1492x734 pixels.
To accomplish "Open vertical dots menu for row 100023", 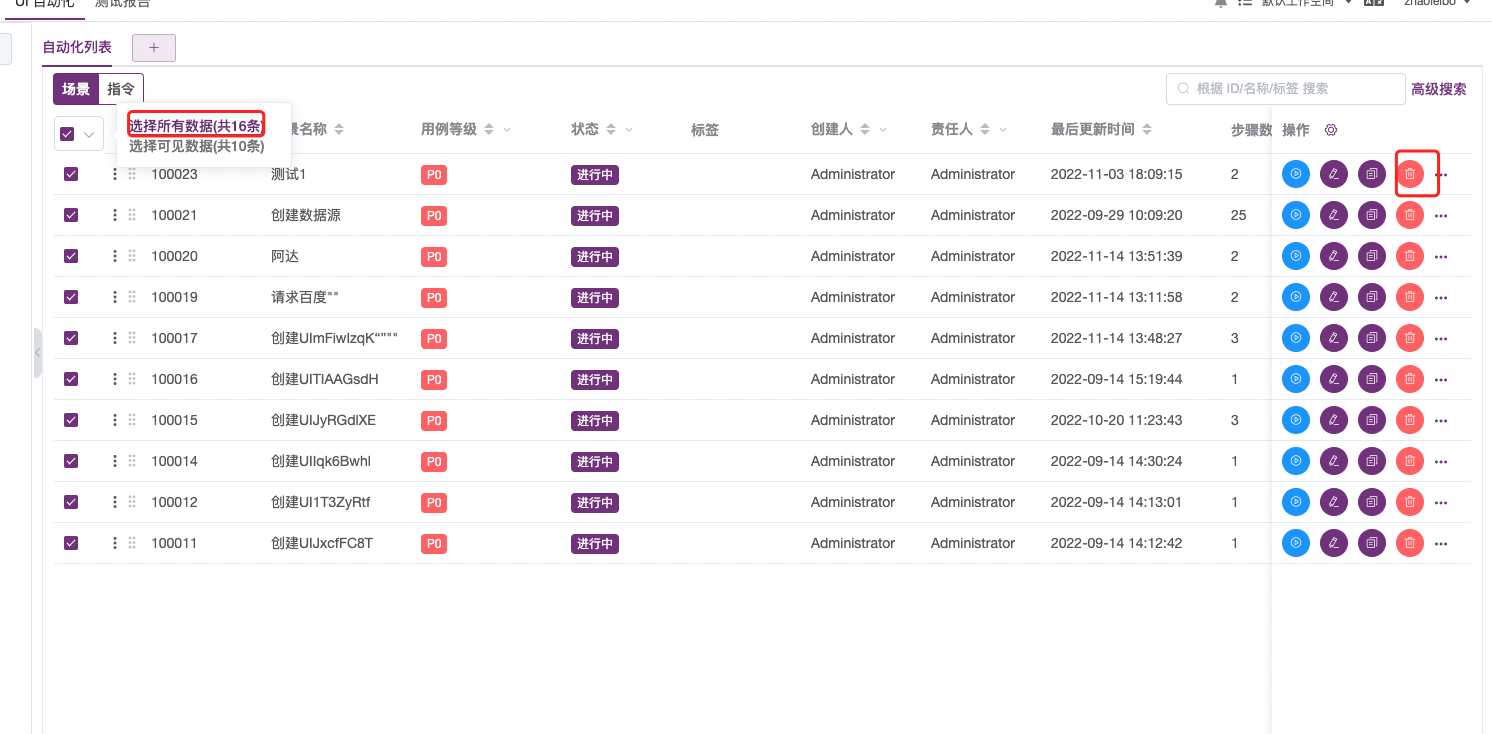I will coord(114,174).
